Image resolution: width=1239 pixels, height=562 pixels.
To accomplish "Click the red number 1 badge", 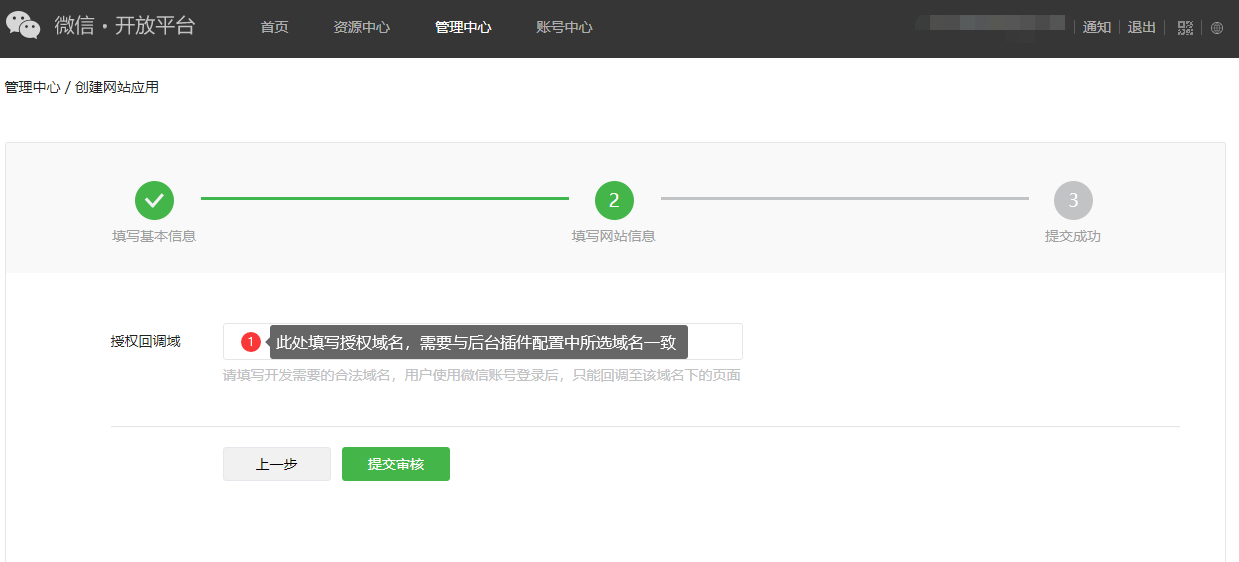I will point(251,342).
